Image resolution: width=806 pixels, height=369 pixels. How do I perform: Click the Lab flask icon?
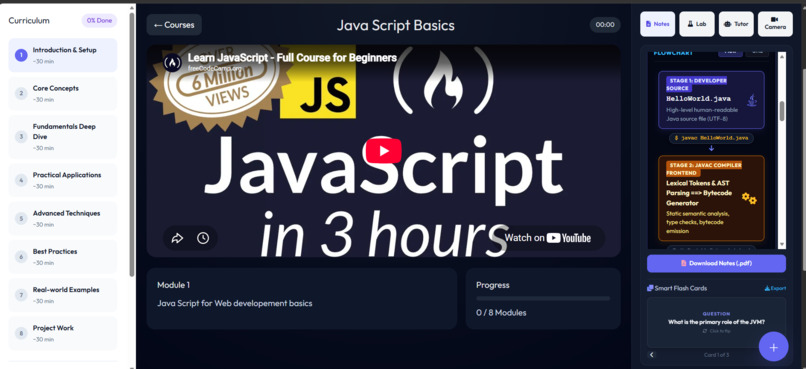[x=689, y=24]
